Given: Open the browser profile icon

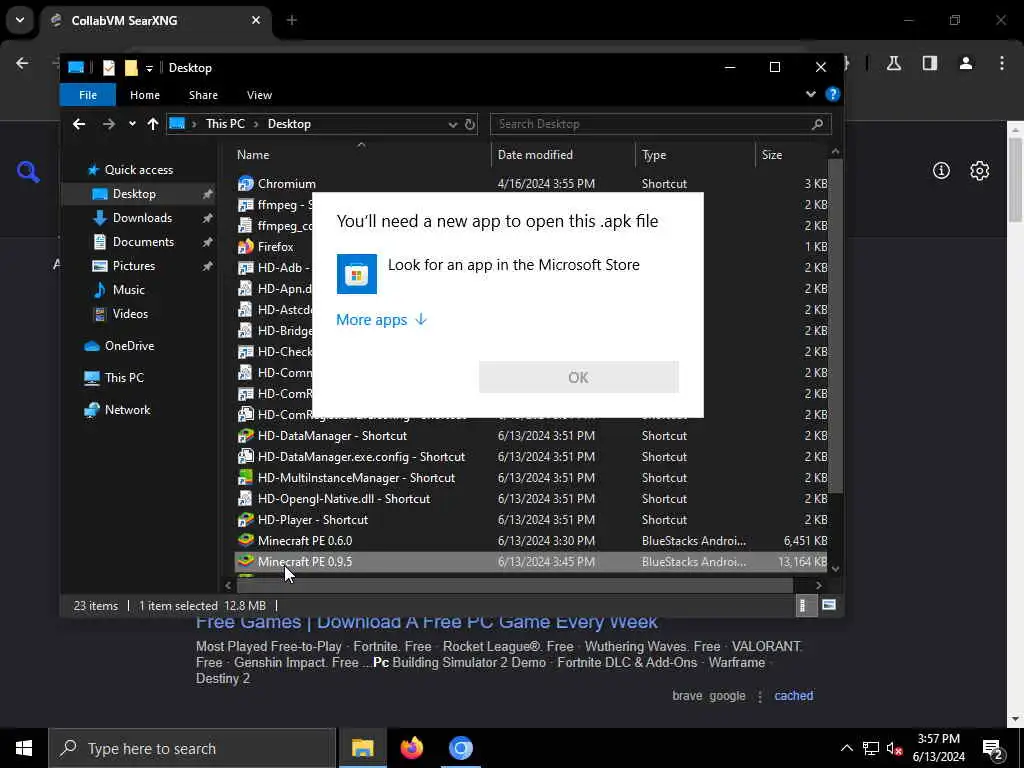Looking at the screenshot, I should point(966,63).
